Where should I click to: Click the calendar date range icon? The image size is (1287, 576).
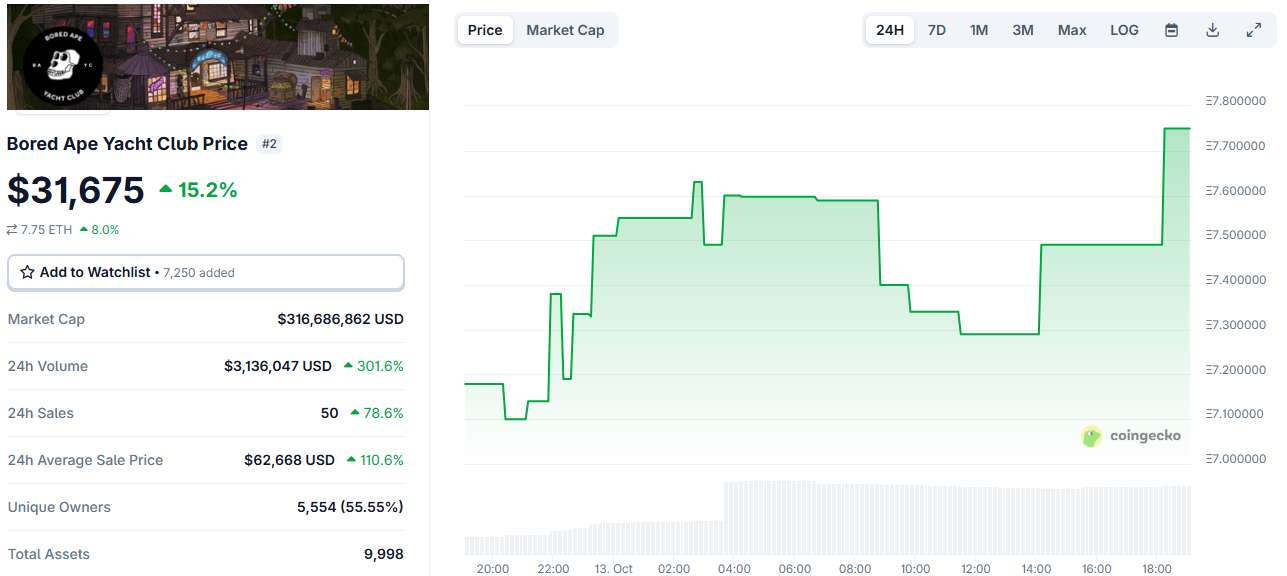click(x=1171, y=30)
